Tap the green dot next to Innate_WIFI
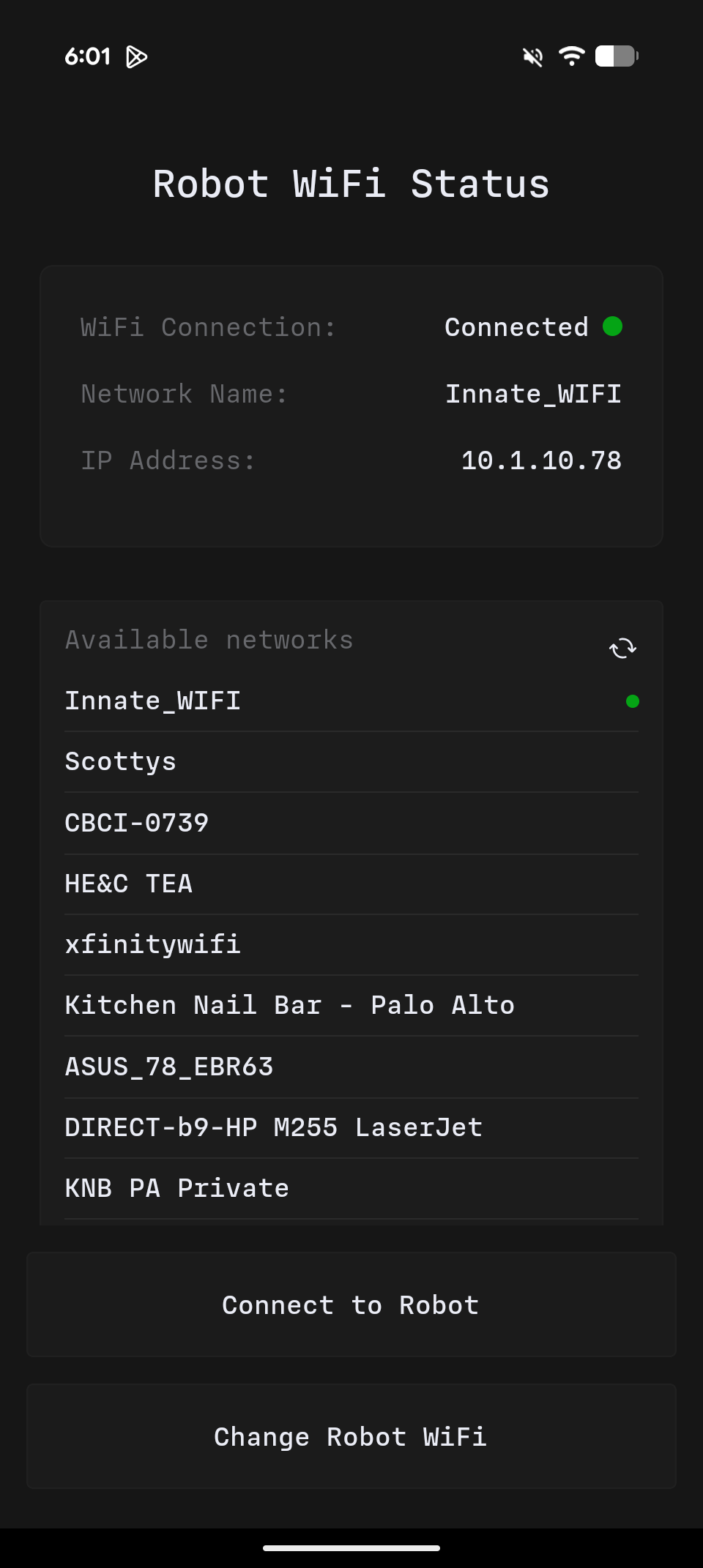 pos(633,701)
